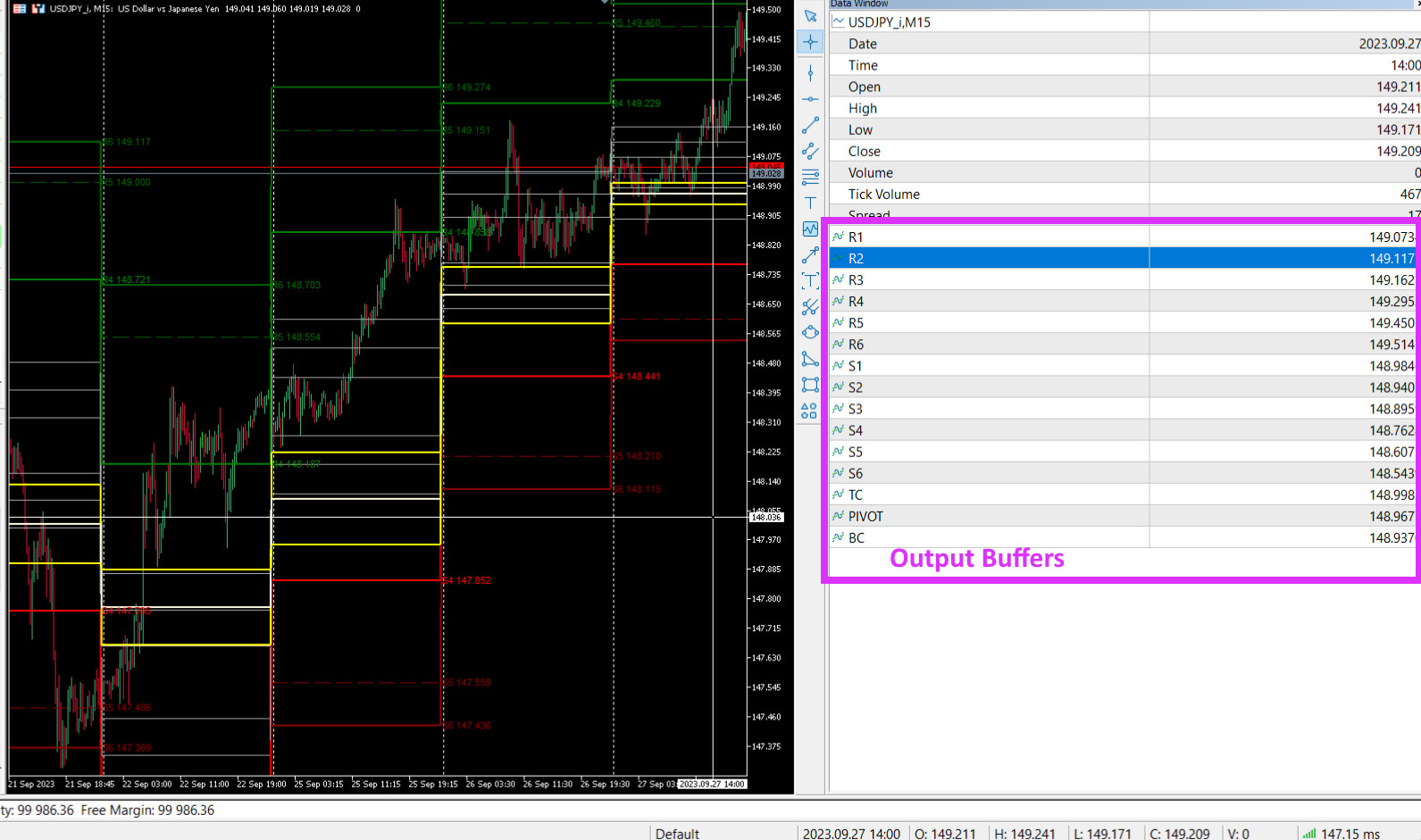Click the S4 147.852 level label on chart

[467, 580]
